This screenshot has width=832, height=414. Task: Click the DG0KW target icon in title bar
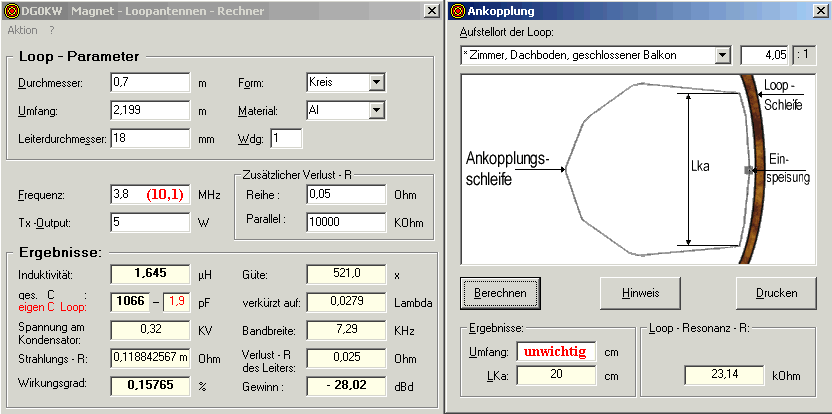pos(10,11)
